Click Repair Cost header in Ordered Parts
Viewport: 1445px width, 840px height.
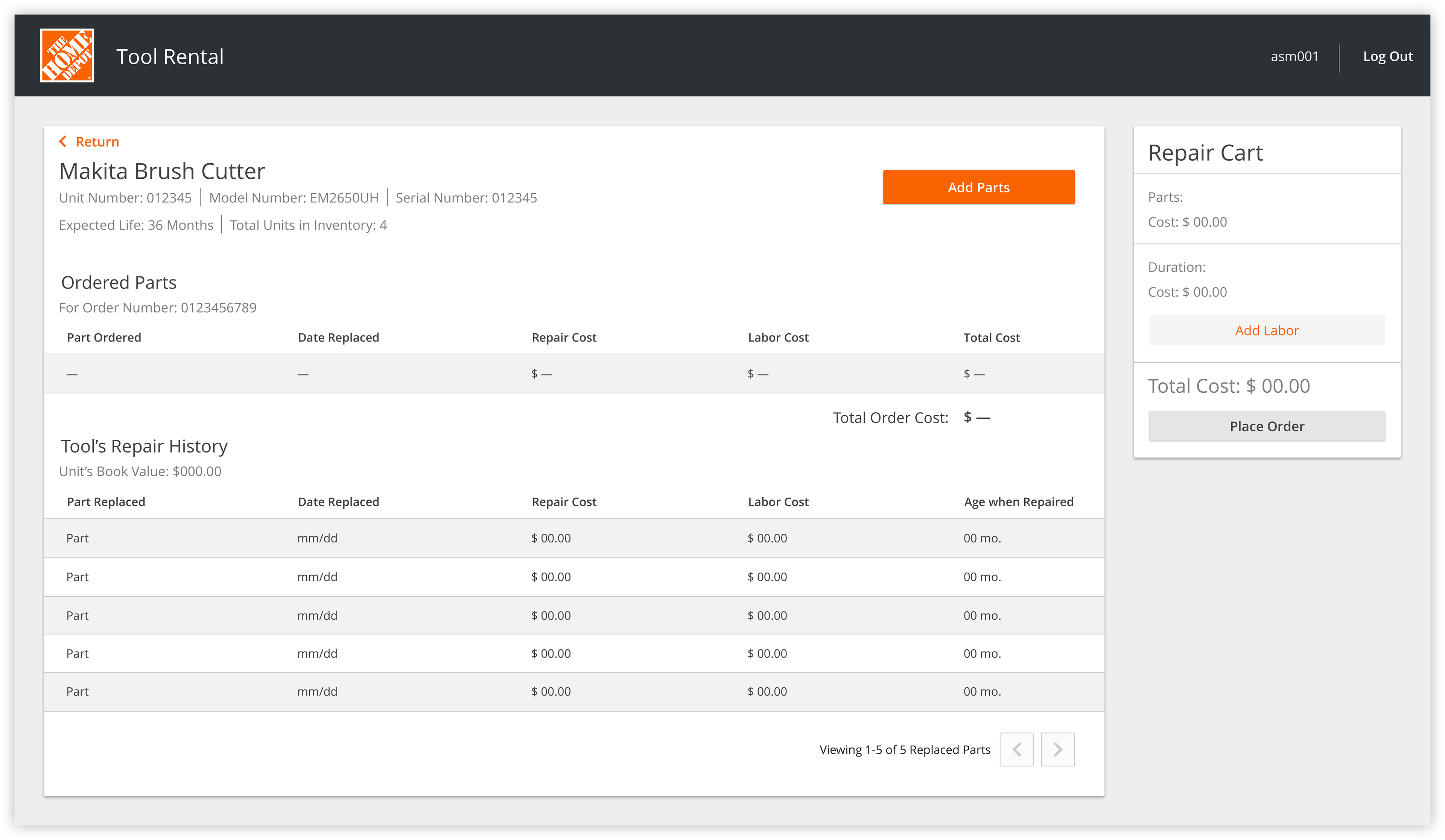pyautogui.click(x=564, y=337)
